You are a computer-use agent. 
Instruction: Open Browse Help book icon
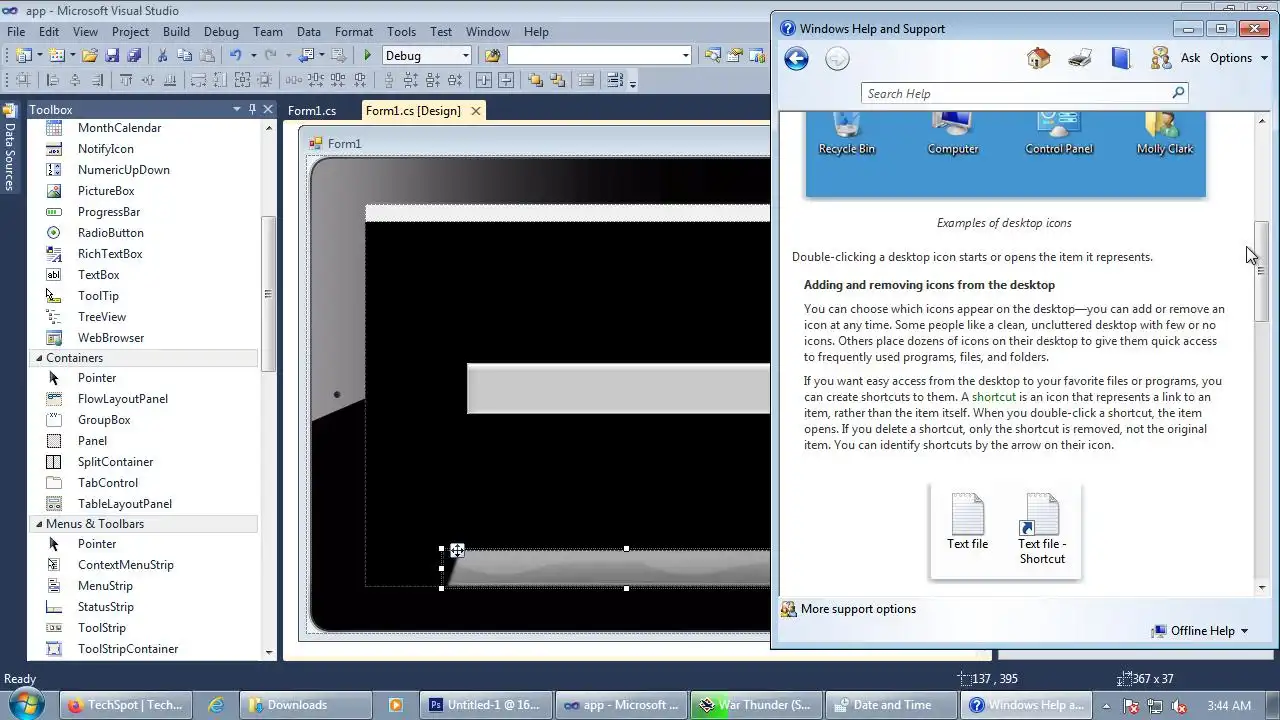click(x=1121, y=58)
